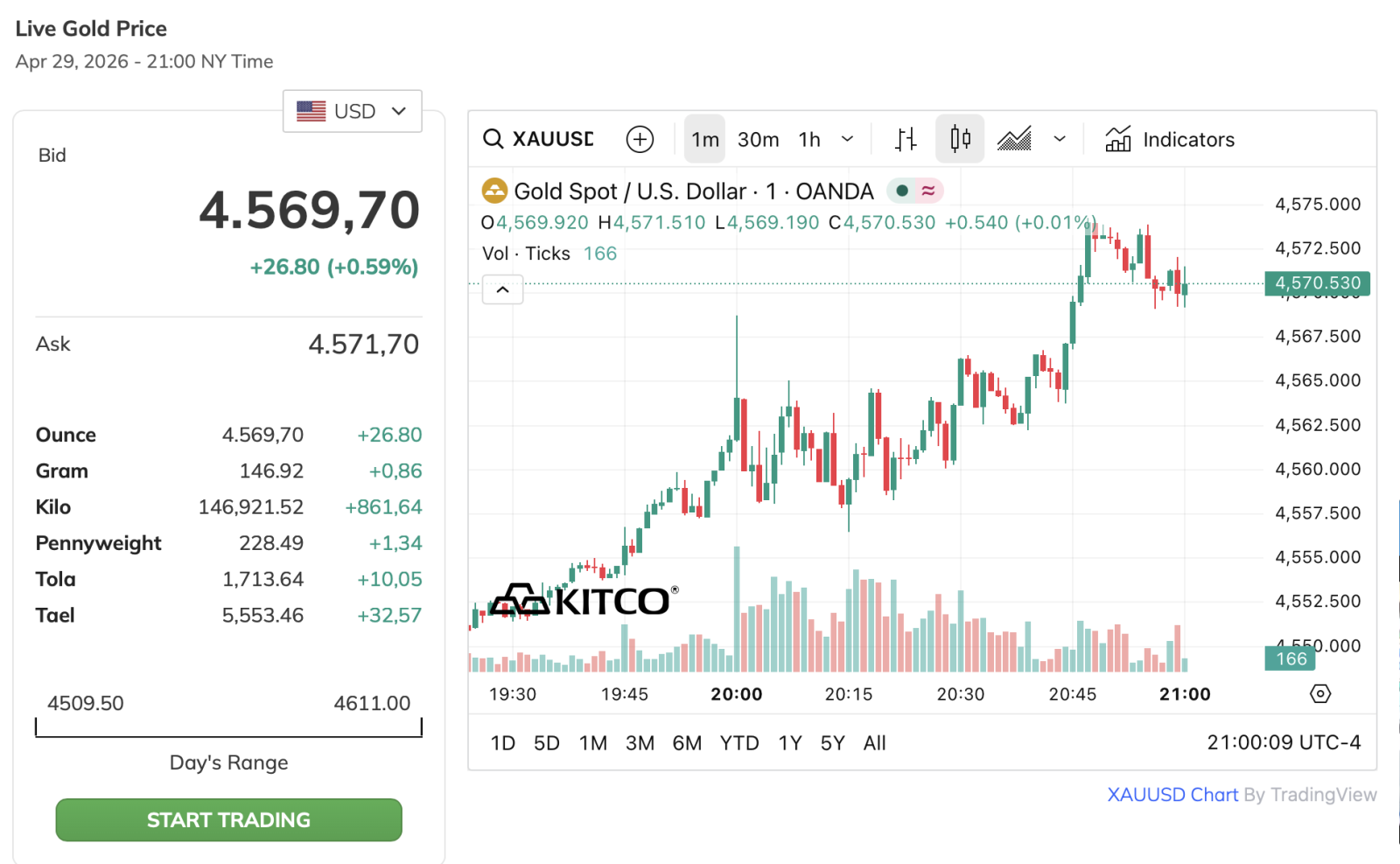Click the symbol search magnifier icon
Image resolution: width=1400 pixels, height=864 pixels.
pyautogui.click(x=493, y=139)
